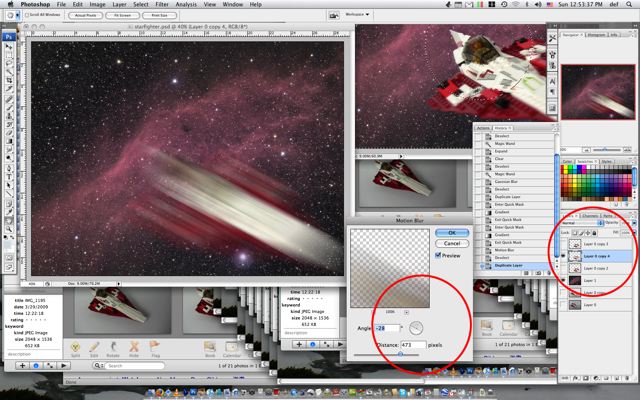Image resolution: width=640 pixels, height=400 pixels.
Task: Select the Magic Wand tool in toolbox
Action: click(x=9, y=71)
